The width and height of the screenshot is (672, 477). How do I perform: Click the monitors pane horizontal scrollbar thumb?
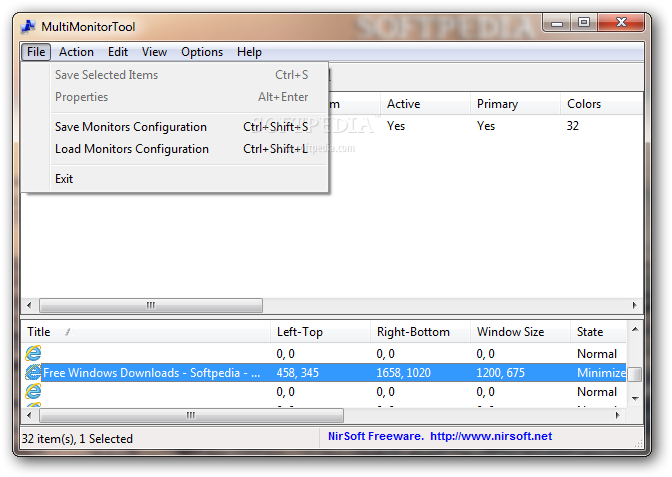point(151,306)
